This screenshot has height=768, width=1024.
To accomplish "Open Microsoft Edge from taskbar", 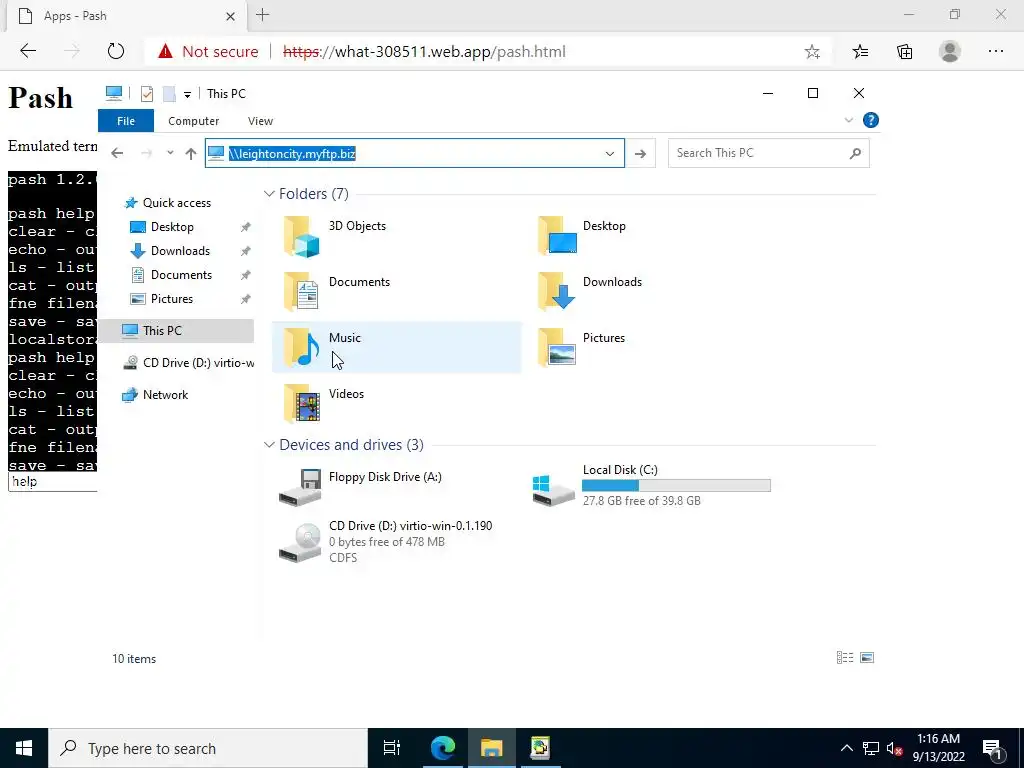I will coord(443,748).
